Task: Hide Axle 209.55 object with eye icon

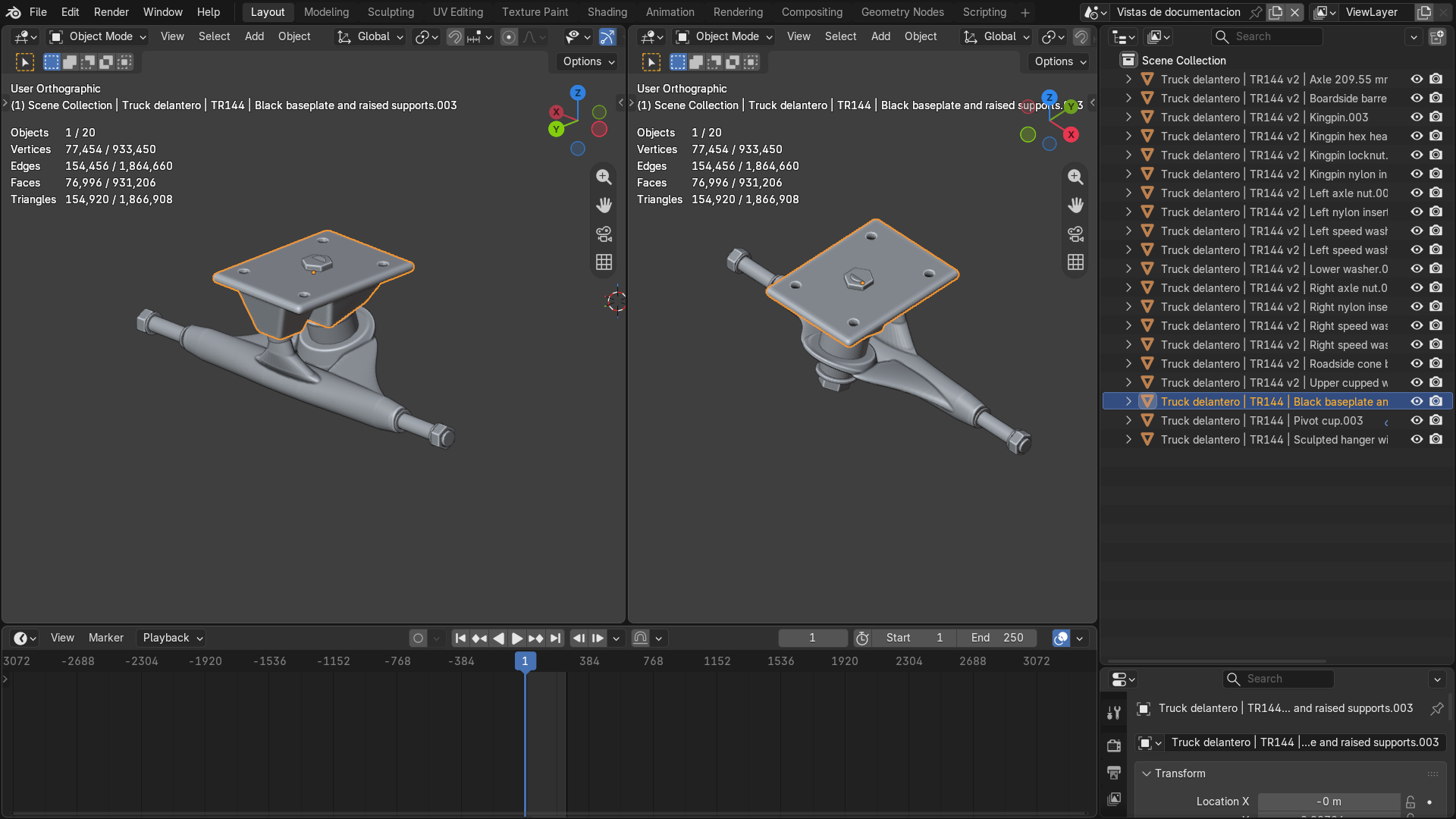Action: point(1417,79)
